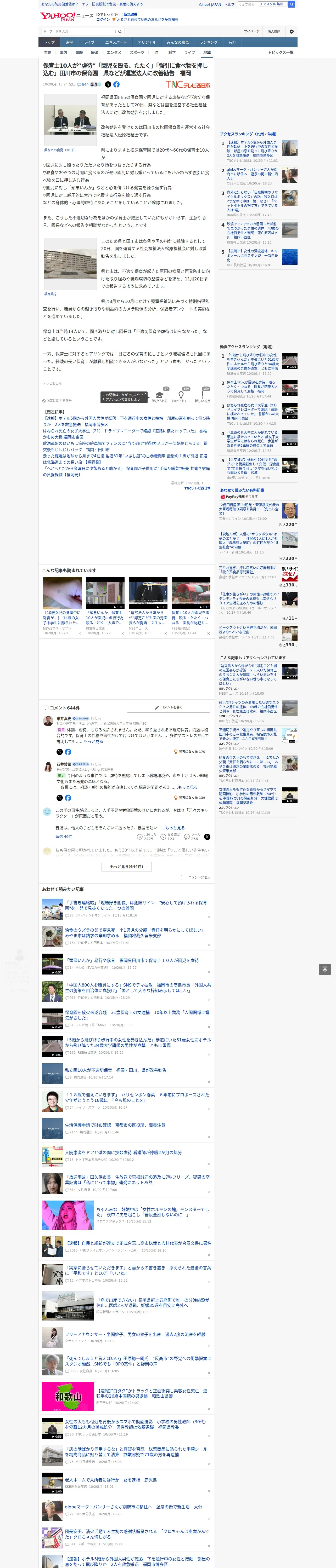This screenshot has height=1568, width=336.
Task: Click the ウェブ検索 input field
Action: [x=248, y=4]
